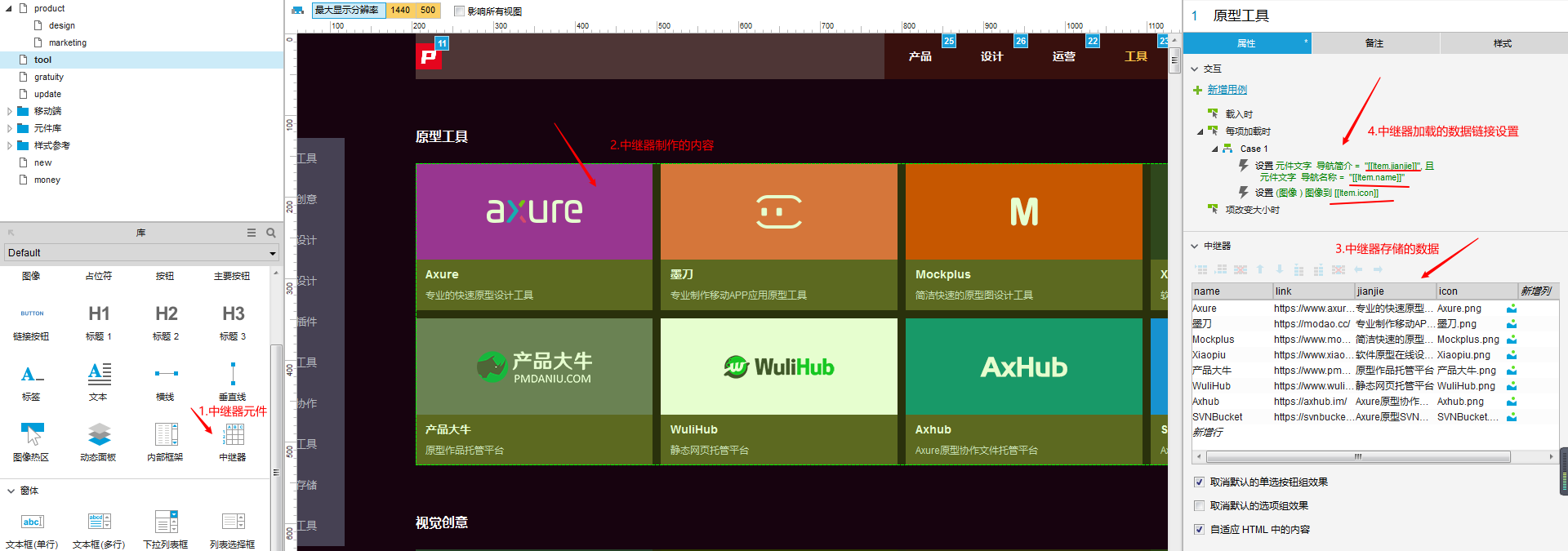The image size is (1568, 551).
Task: Click import image icon for SVNBucket row
Action: [x=1512, y=417]
